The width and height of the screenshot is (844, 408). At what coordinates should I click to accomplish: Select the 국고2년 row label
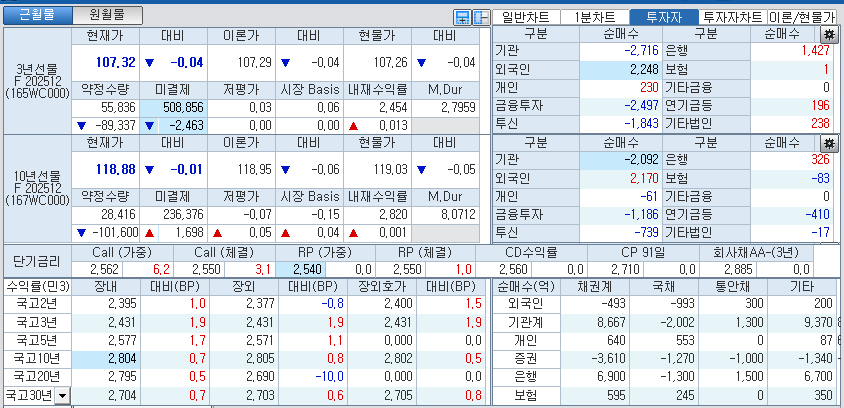pos(37,304)
